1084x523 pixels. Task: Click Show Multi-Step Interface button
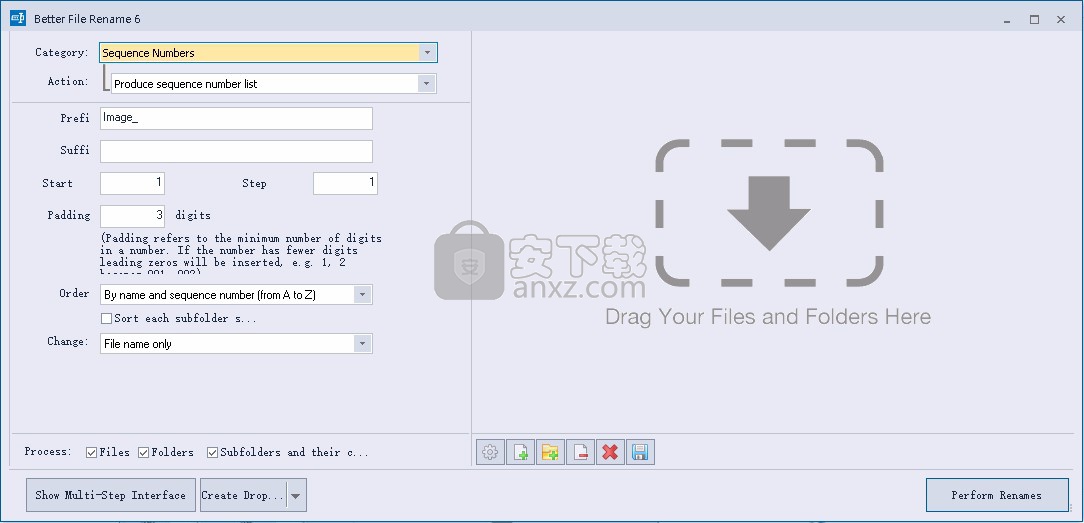[x=110, y=495]
